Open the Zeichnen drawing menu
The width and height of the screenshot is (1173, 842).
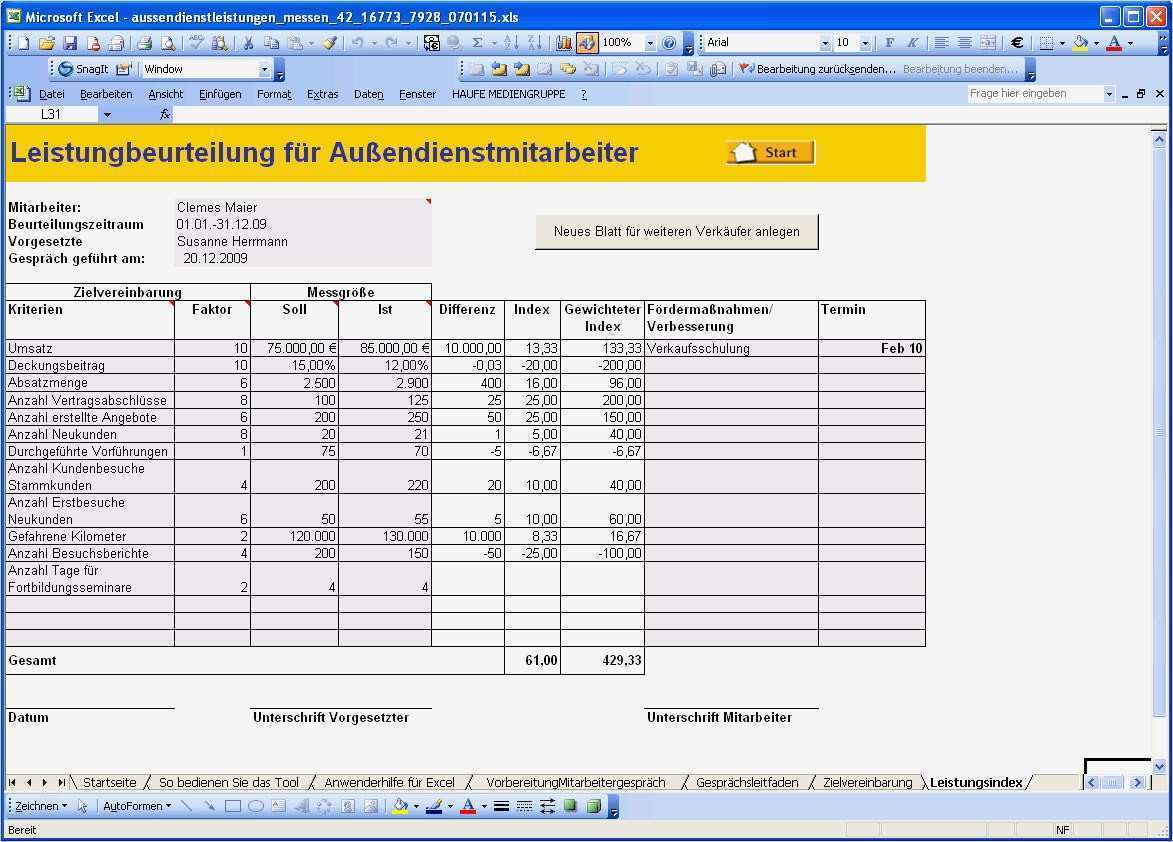click(x=40, y=806)
